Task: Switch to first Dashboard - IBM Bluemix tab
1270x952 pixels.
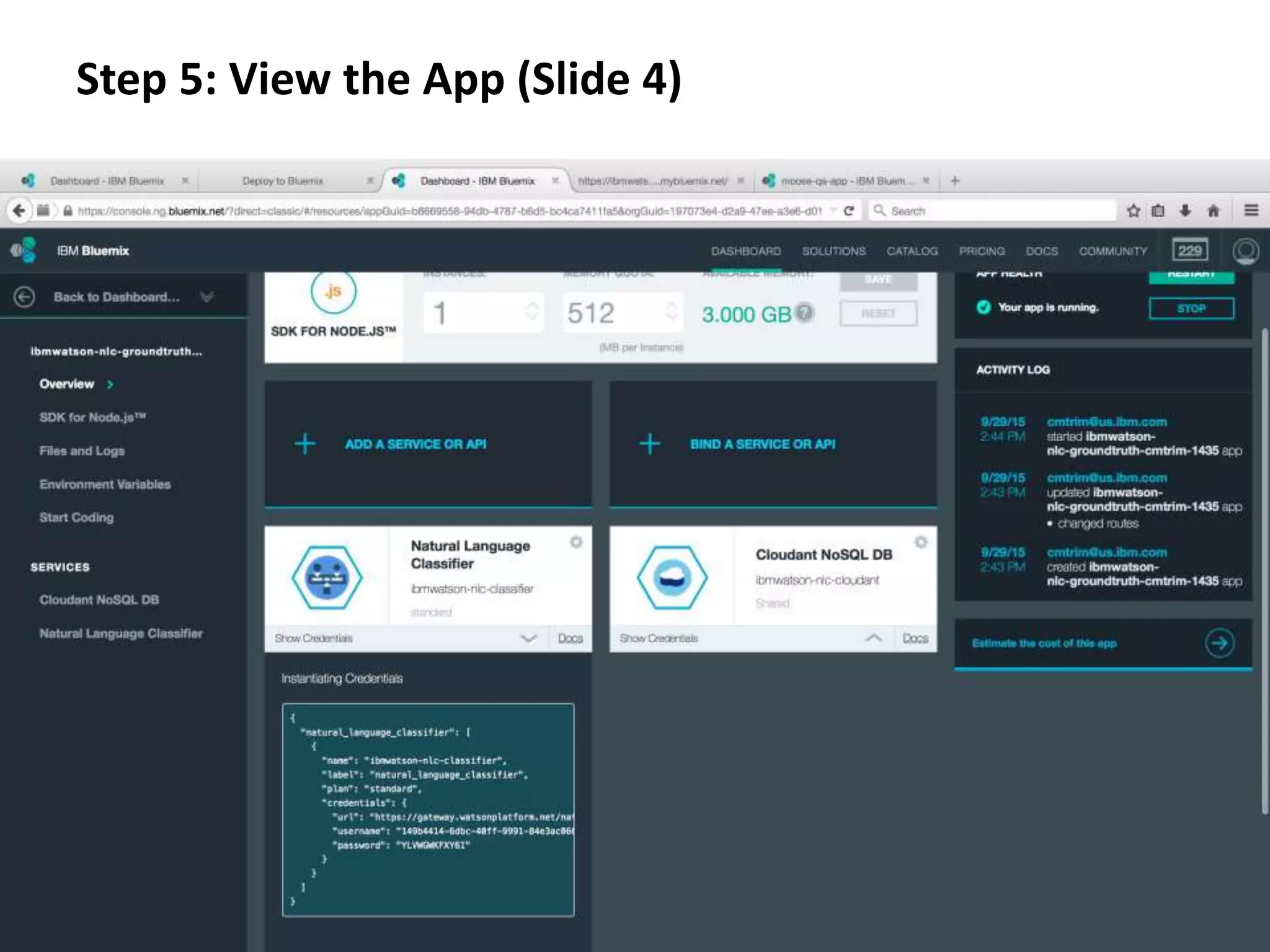Action: [107, 181]
